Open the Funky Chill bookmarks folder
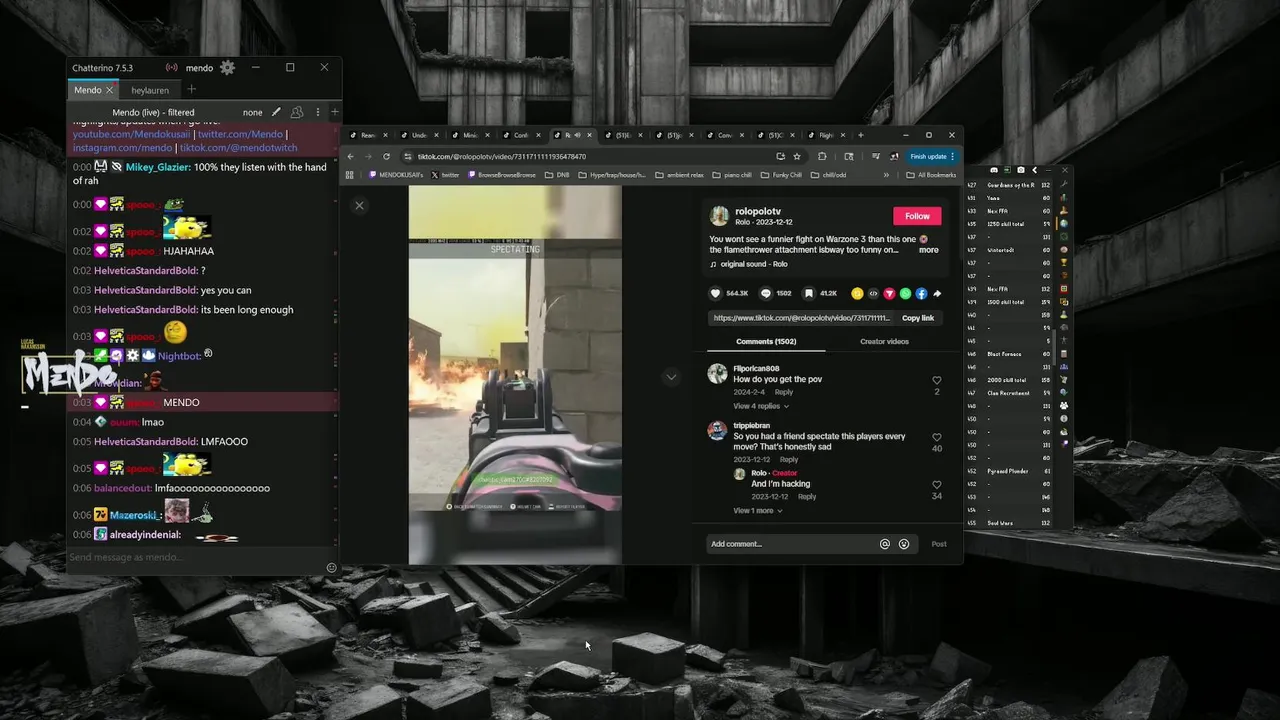1280x720 pixels. [781, 175]
